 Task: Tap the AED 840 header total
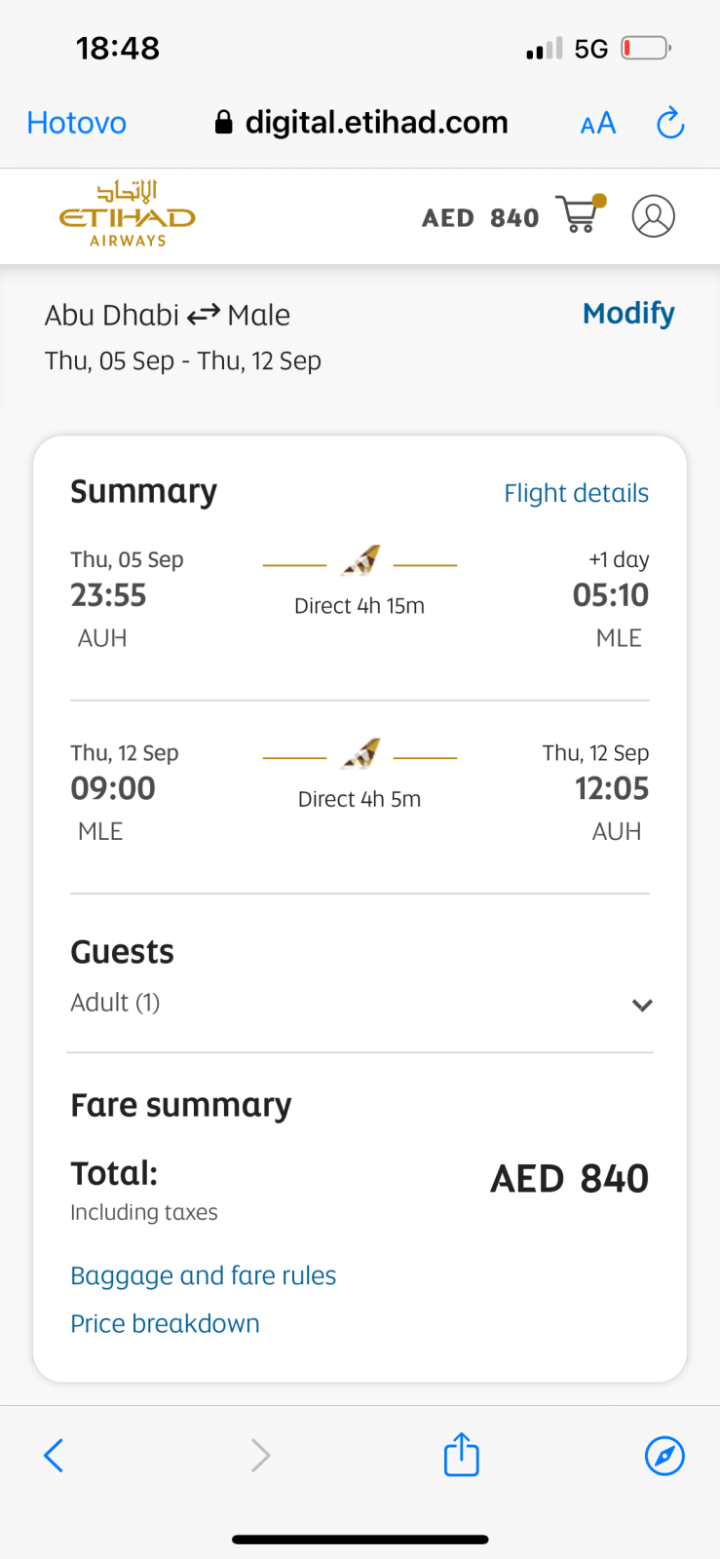coord(480,218)
